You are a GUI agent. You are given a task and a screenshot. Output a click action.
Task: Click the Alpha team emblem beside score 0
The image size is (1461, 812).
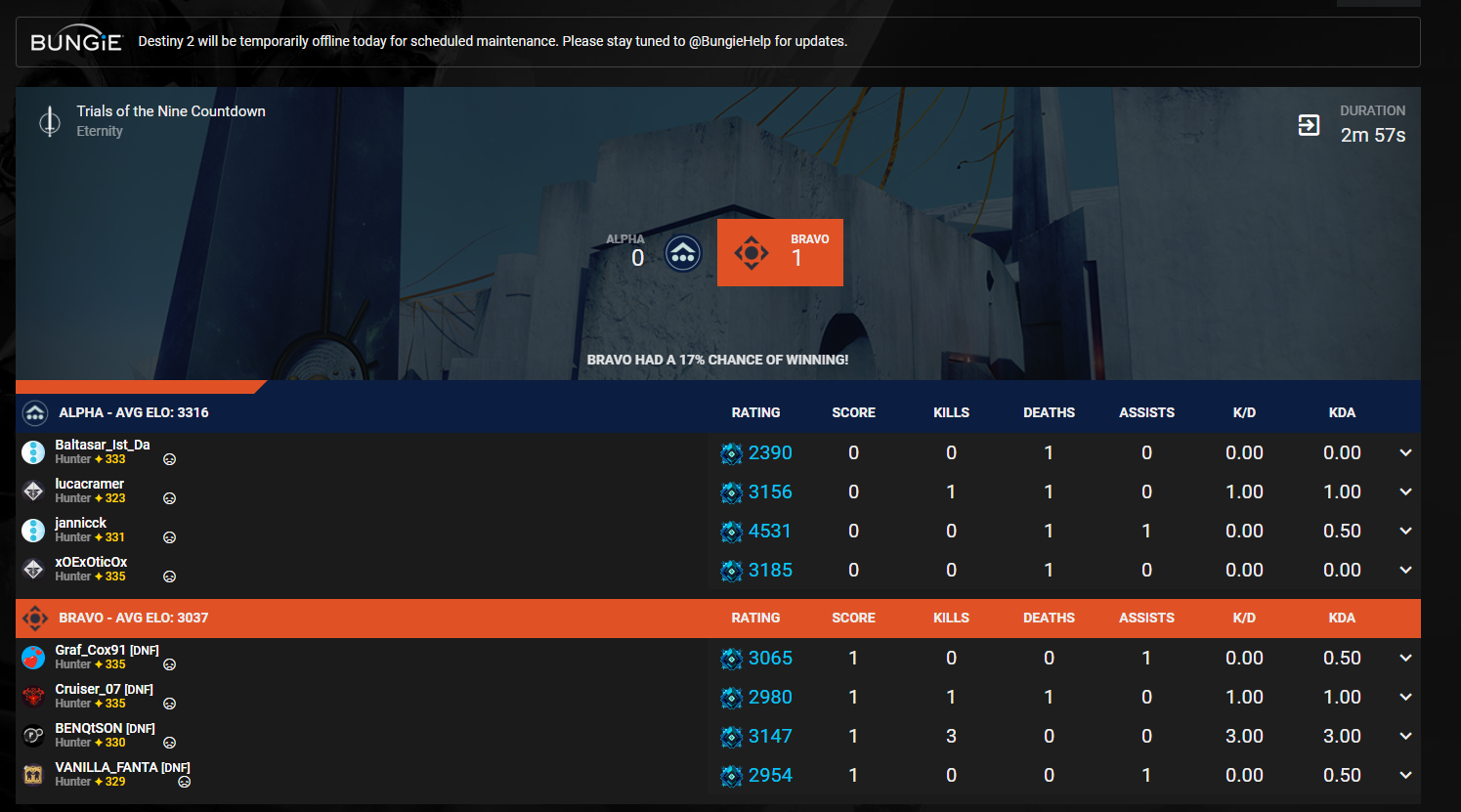tap(683, 254)
